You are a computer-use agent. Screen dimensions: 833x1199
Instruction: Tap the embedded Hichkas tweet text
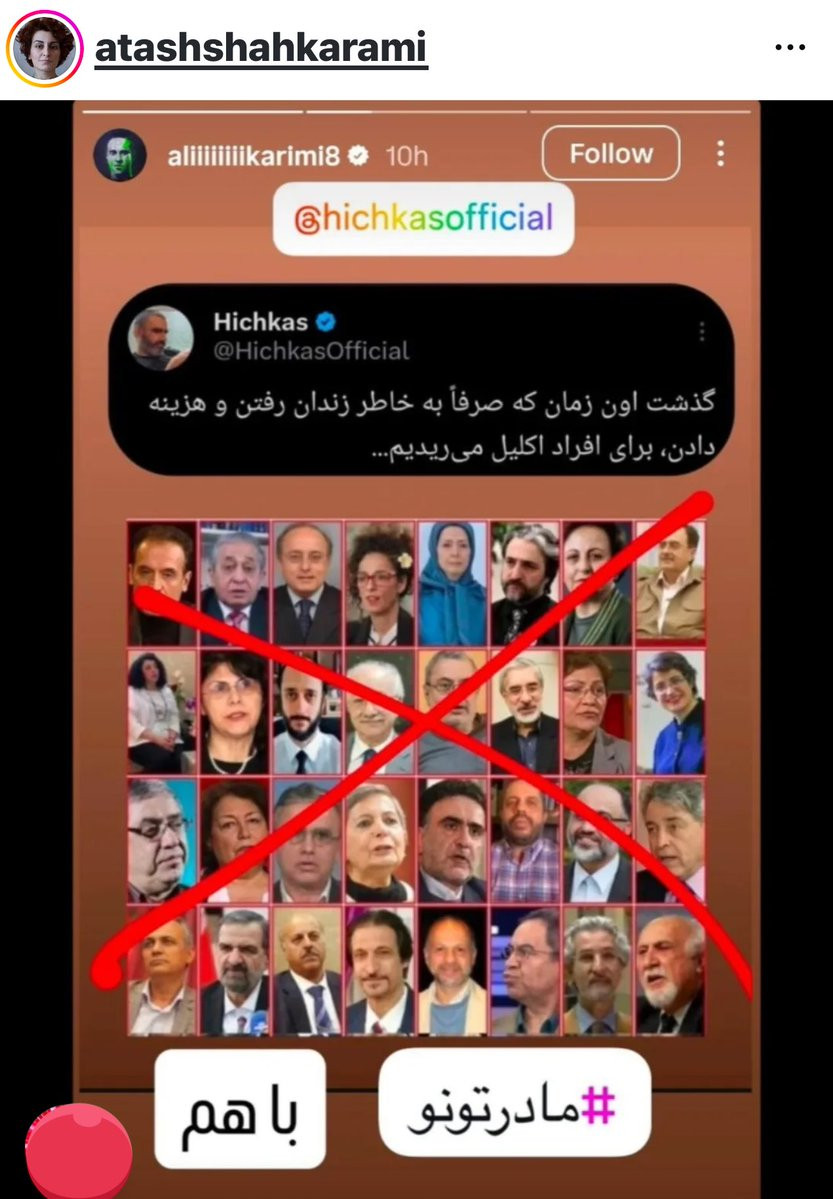tap(431, 424)
